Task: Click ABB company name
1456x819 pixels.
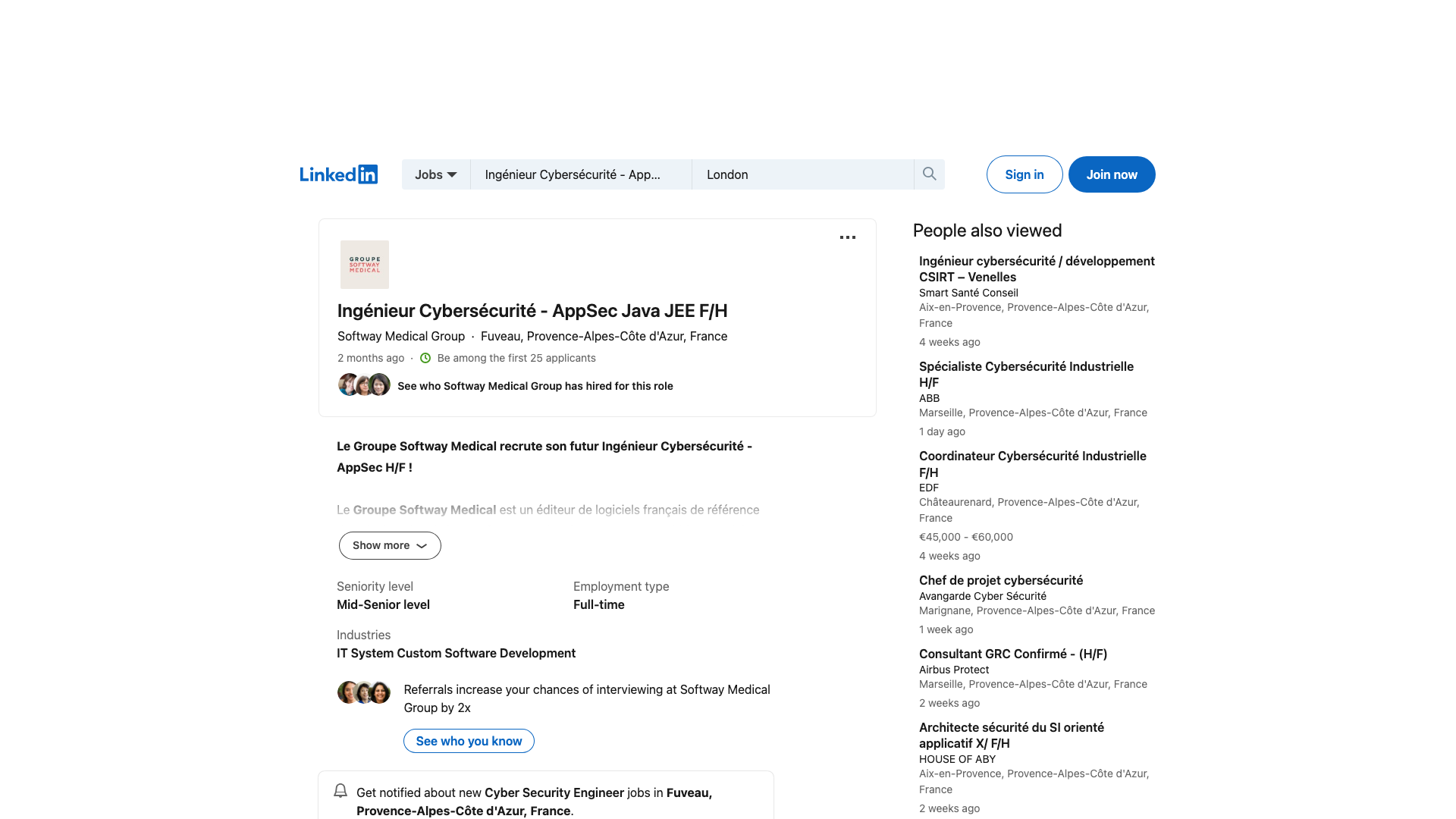Action: click(929, 398)
